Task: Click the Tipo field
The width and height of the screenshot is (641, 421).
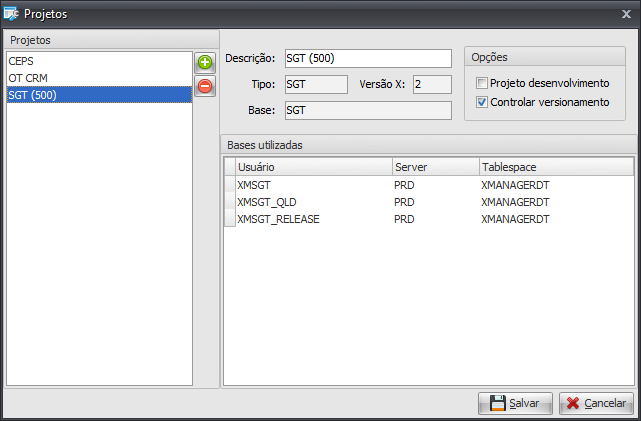Action: [315, 85]
